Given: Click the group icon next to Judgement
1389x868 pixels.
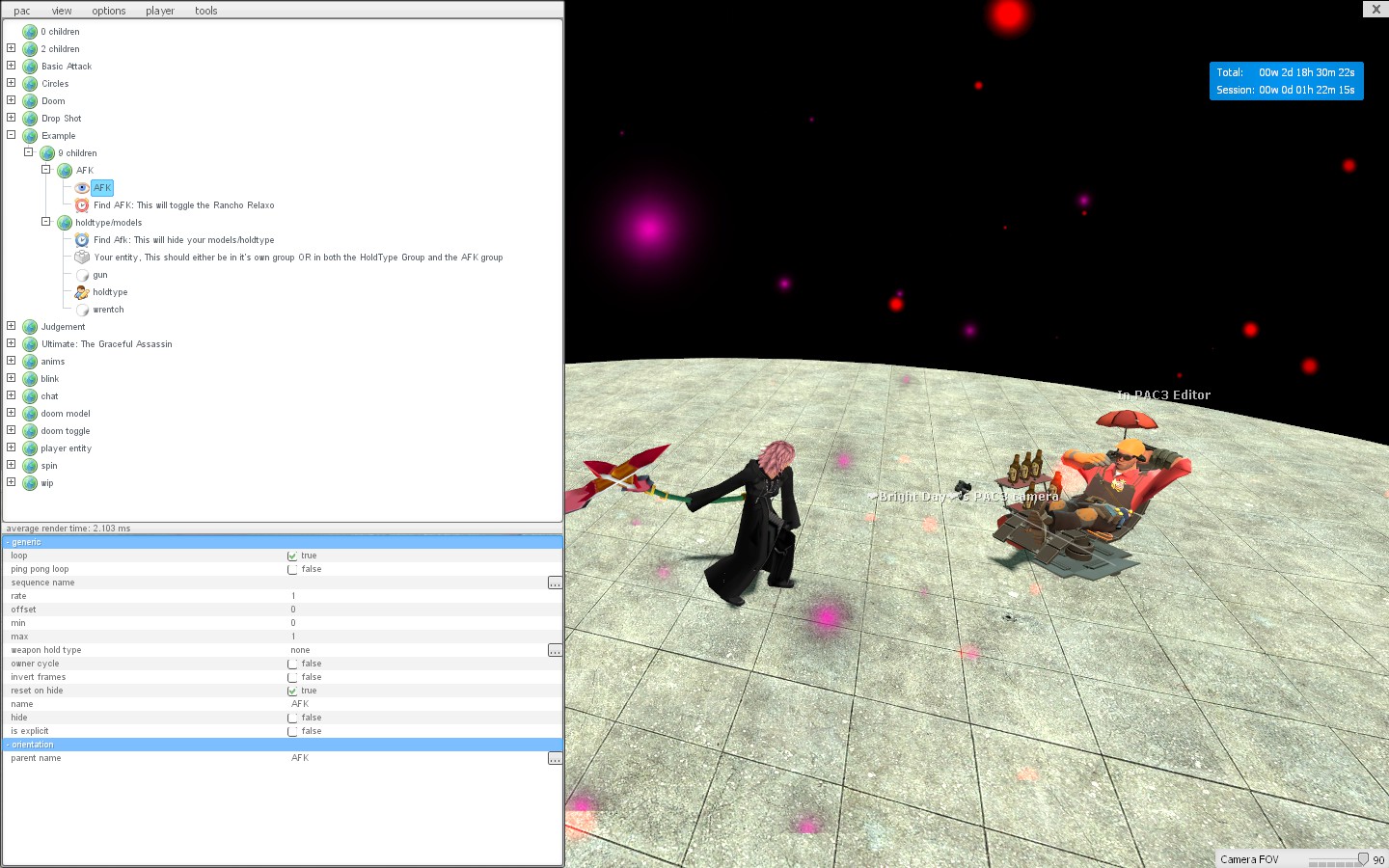Looking at the screenshot, I should pos(30,327).
